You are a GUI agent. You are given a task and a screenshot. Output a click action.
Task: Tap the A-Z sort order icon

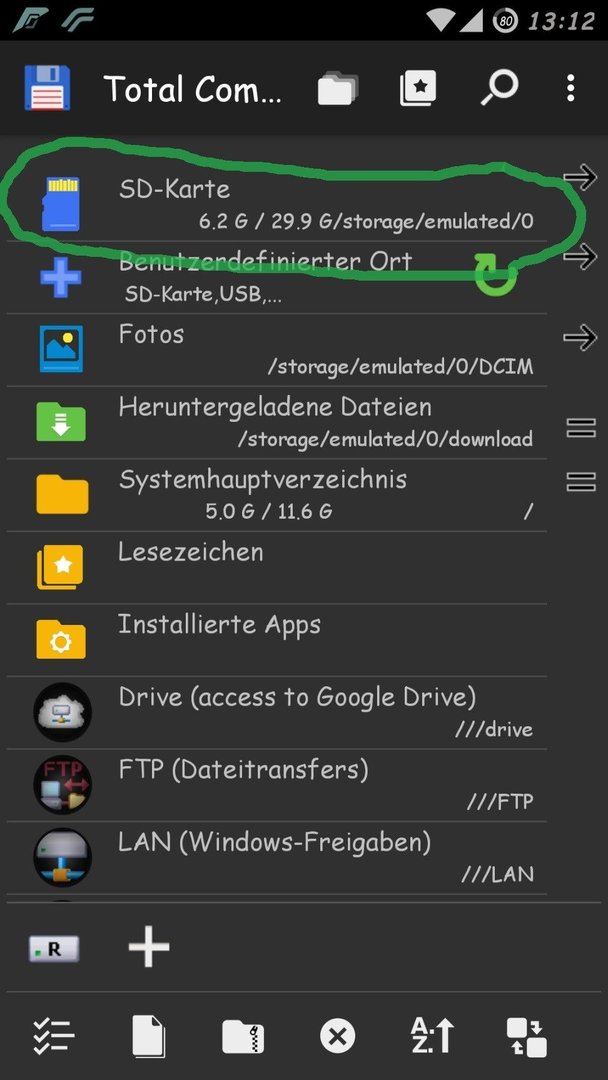432,1036
